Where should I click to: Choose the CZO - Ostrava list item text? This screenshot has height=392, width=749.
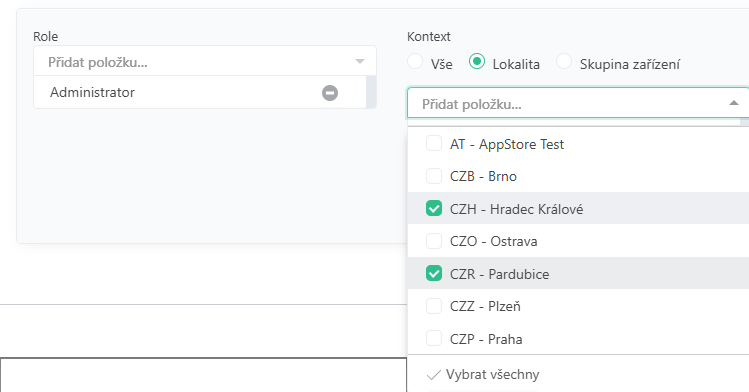tap(493, 241)
